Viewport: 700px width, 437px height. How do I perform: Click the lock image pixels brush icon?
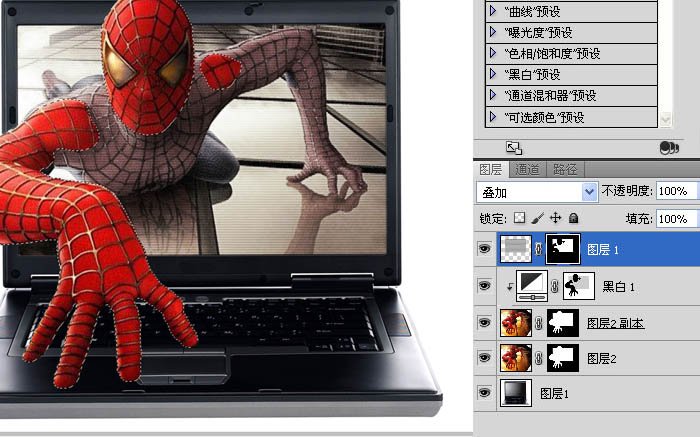tap(537, 218)
